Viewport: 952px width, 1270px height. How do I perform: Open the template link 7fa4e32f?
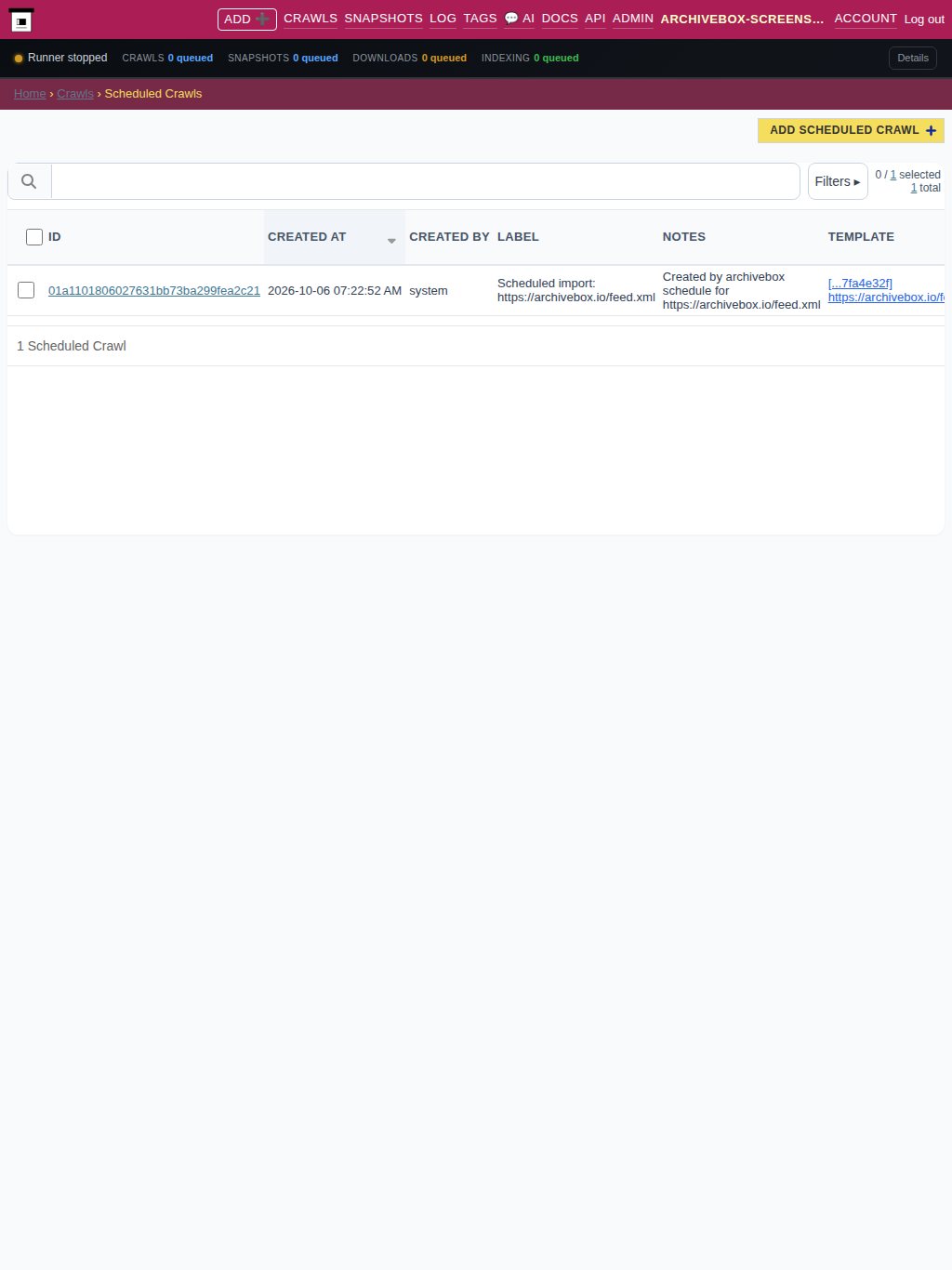pos(860,284)
